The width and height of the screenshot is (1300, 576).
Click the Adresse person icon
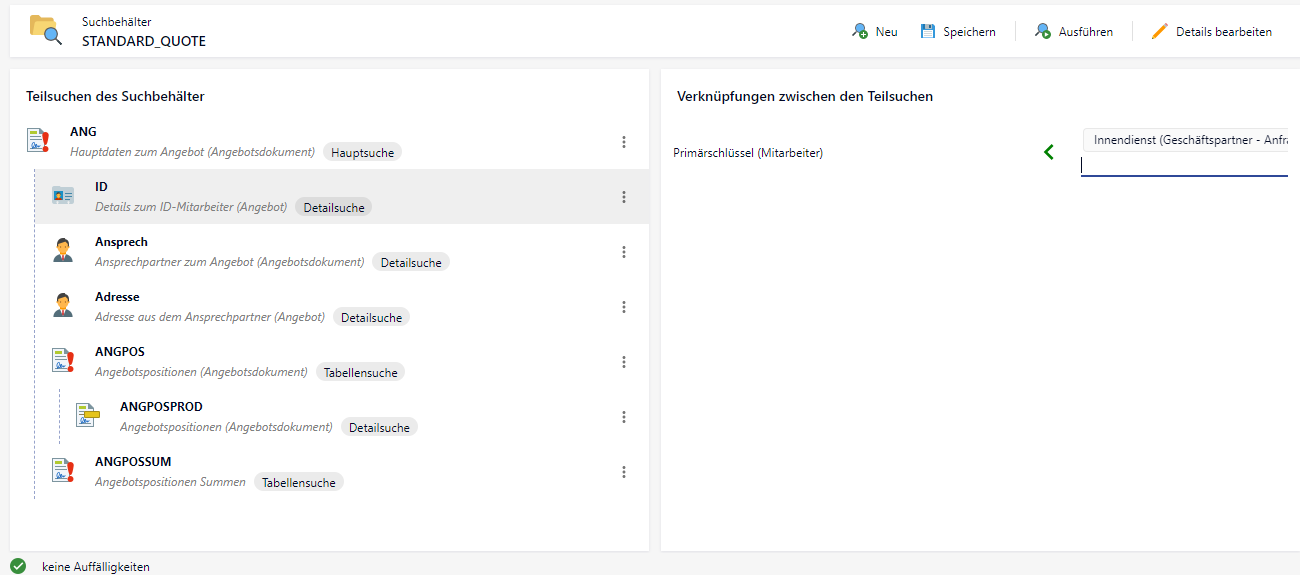tap(63, 306)
